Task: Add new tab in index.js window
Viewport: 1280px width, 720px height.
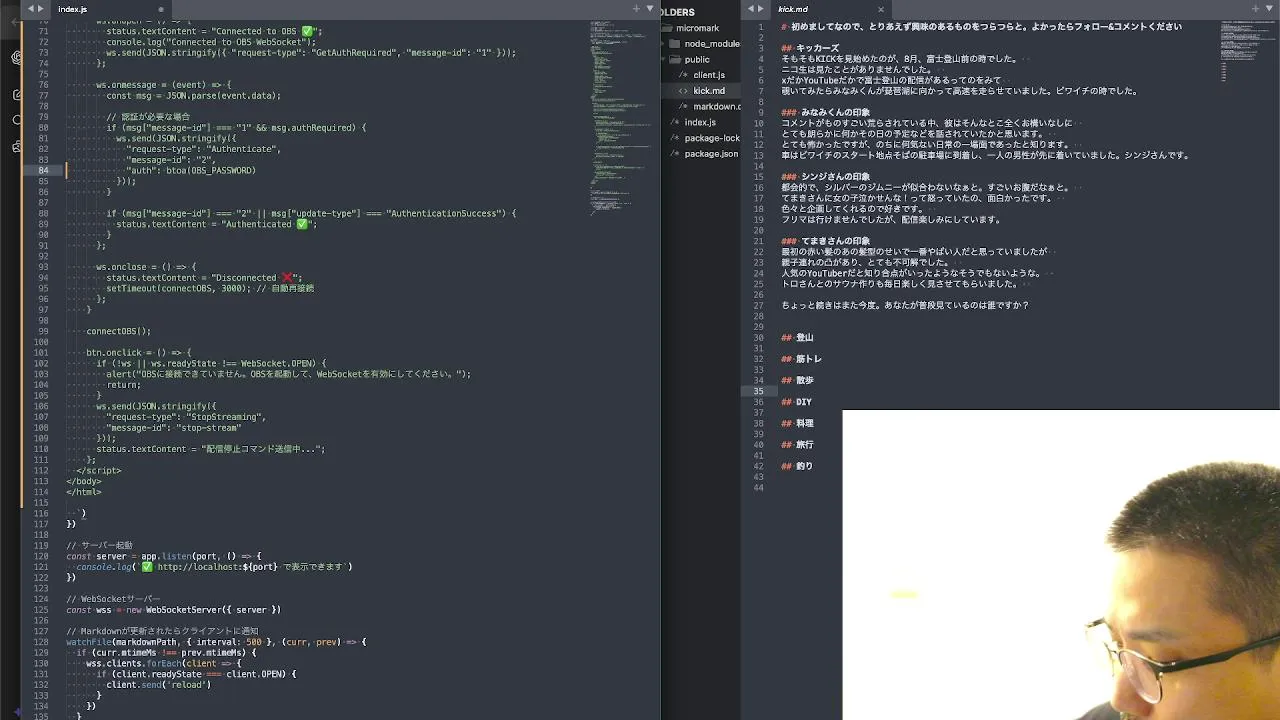Action: coord(636,9)
